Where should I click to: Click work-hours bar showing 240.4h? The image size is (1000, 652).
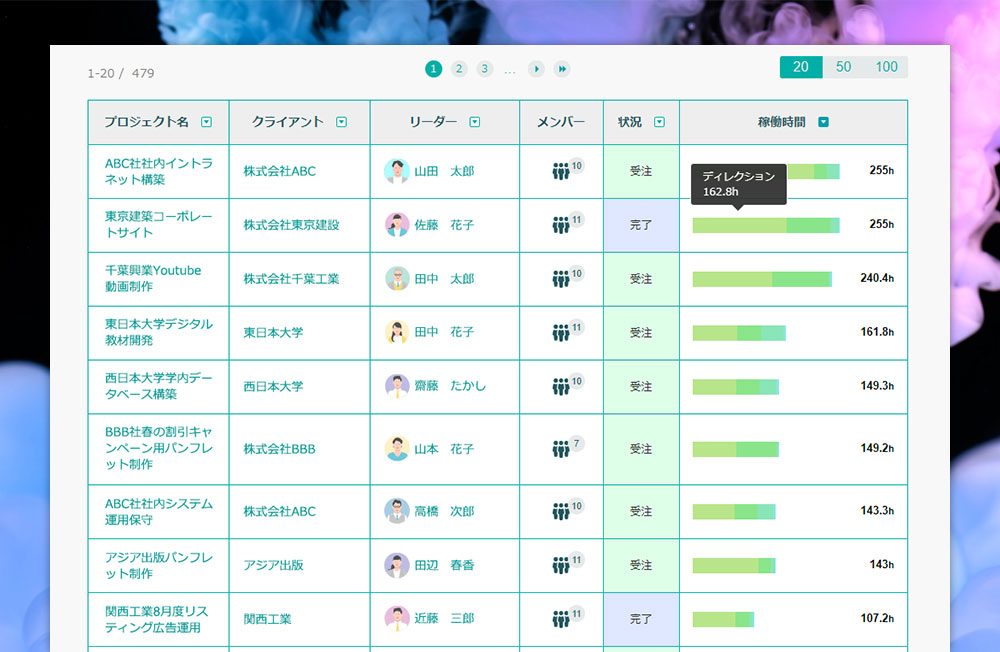pos(762,279)
